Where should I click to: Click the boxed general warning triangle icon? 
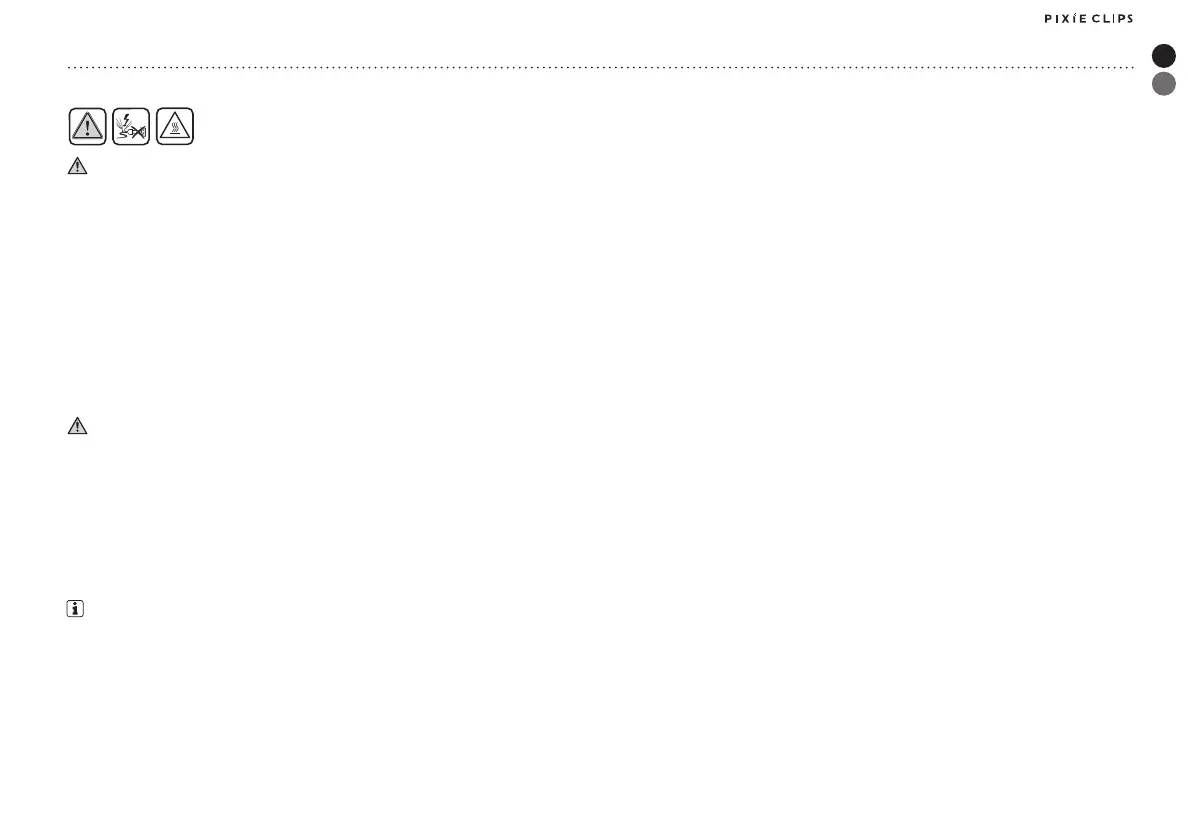(x=87, y=126)
